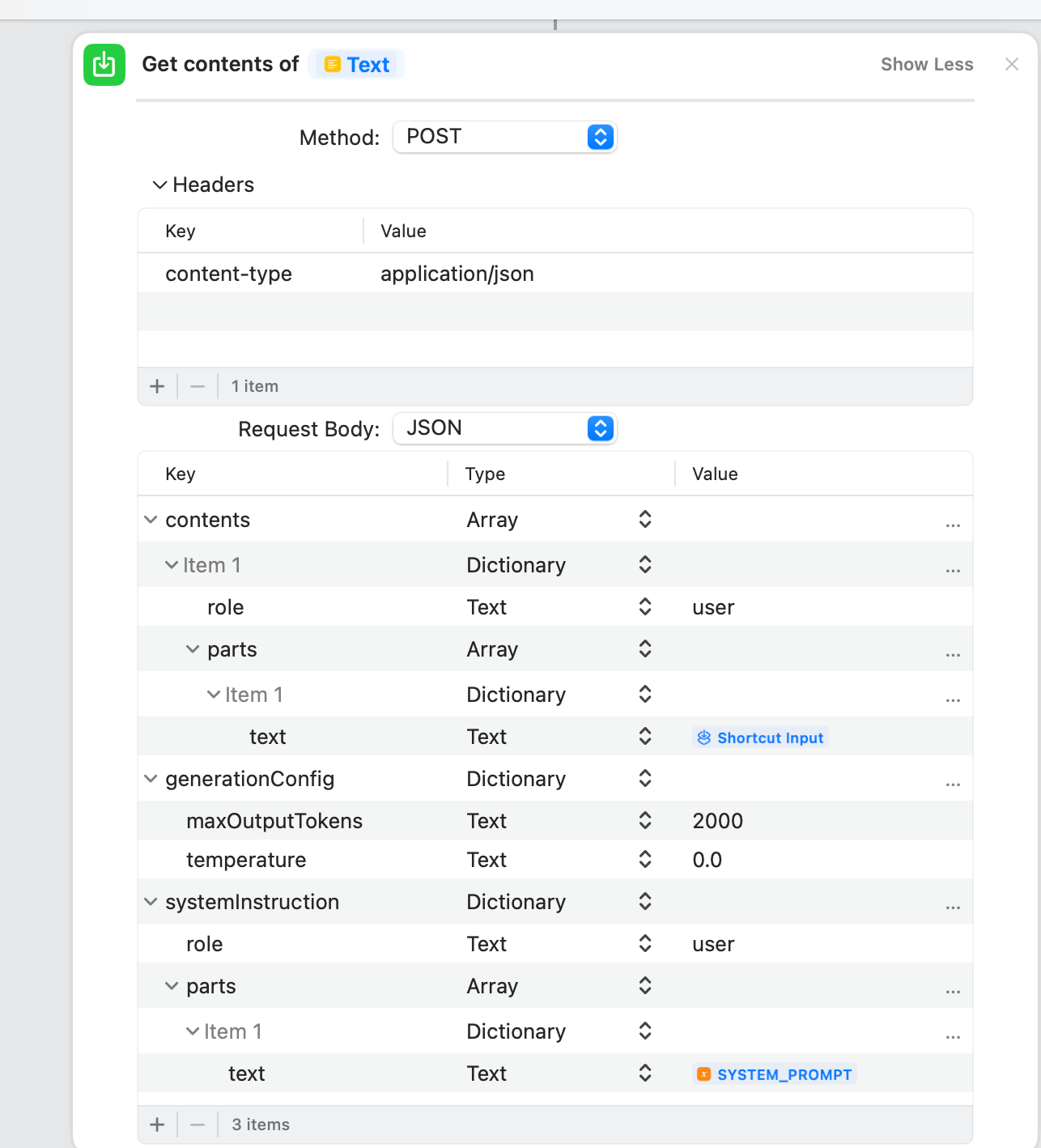Viewport: 1041px width, 1148px height.
Task: Collapse the systemInstruction parts array
Action: [x=172, y=985]
